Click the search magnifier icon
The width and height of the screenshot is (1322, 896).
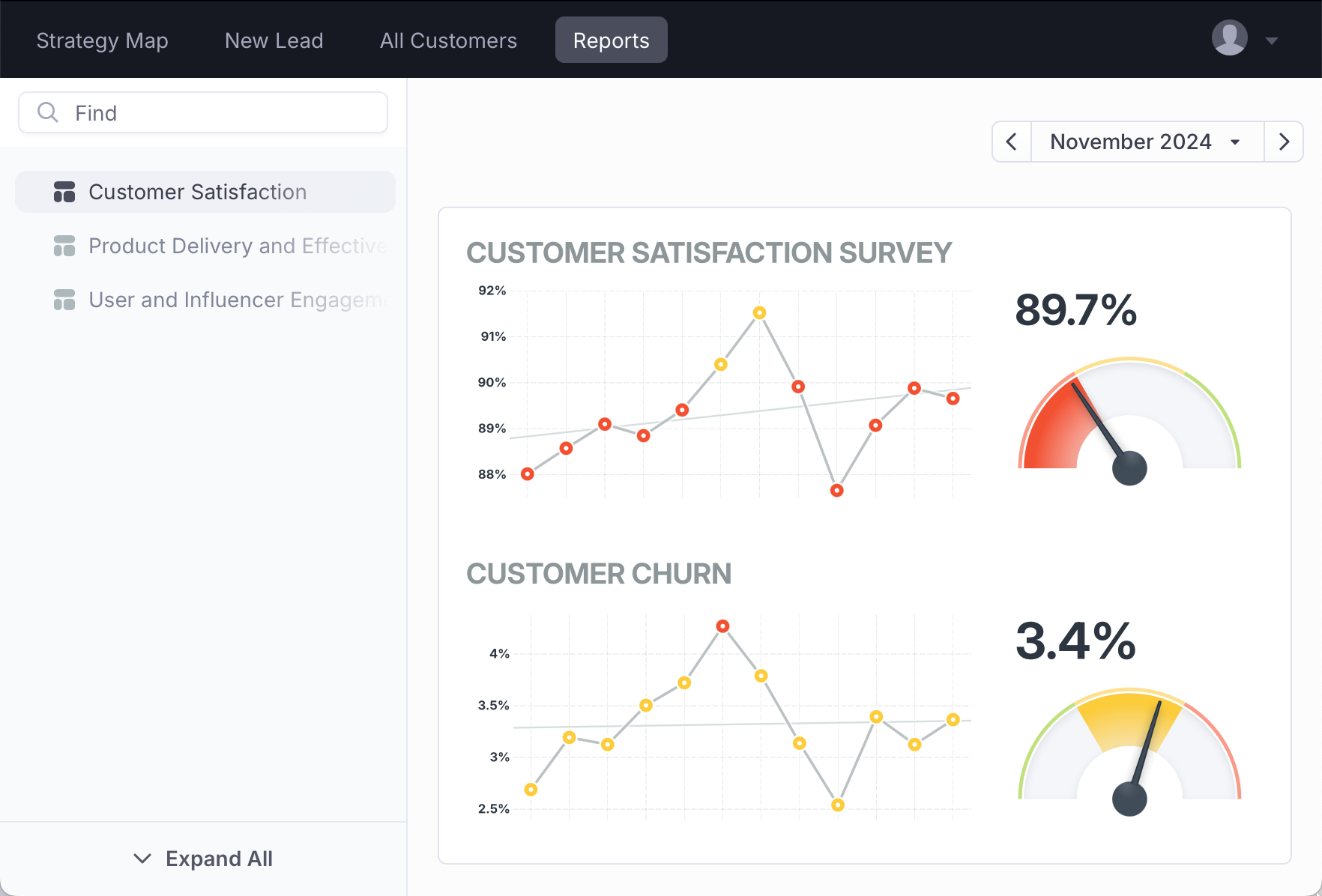[48, 112]
